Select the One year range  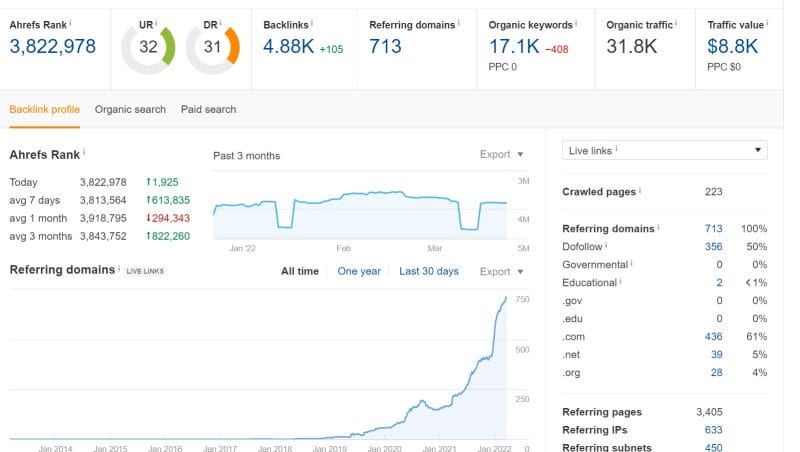click(359, 271)
